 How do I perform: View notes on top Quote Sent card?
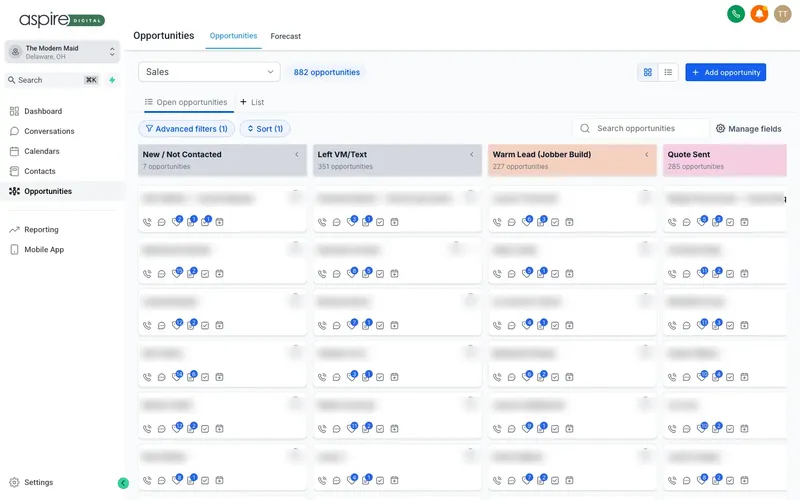coord(716,221)
